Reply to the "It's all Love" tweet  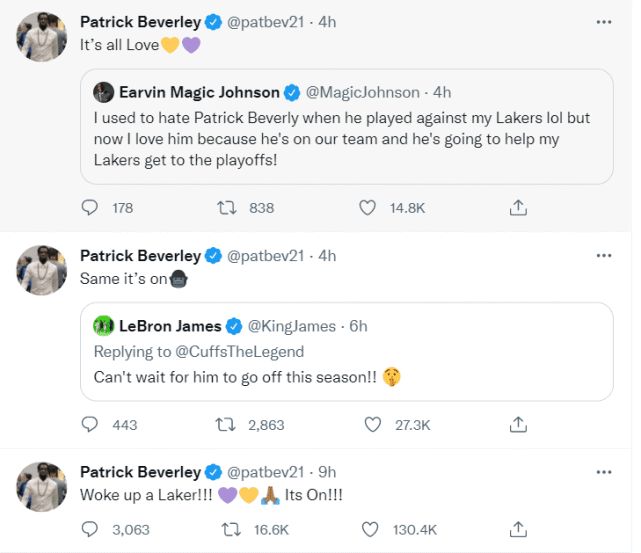pyautogui.click(x=90, y=208)
